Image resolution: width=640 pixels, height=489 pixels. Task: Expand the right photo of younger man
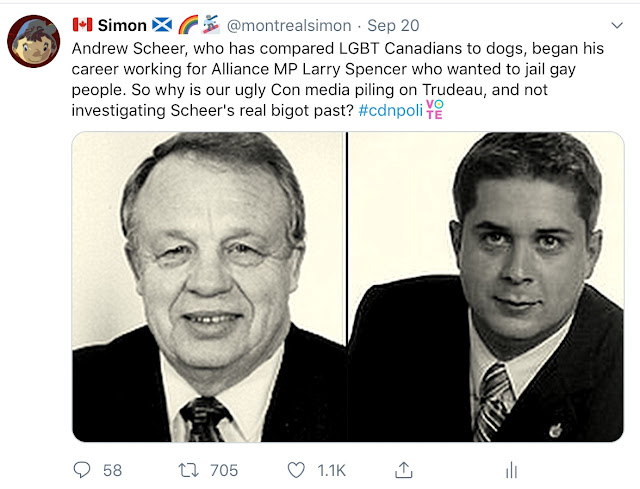point(486,286)
